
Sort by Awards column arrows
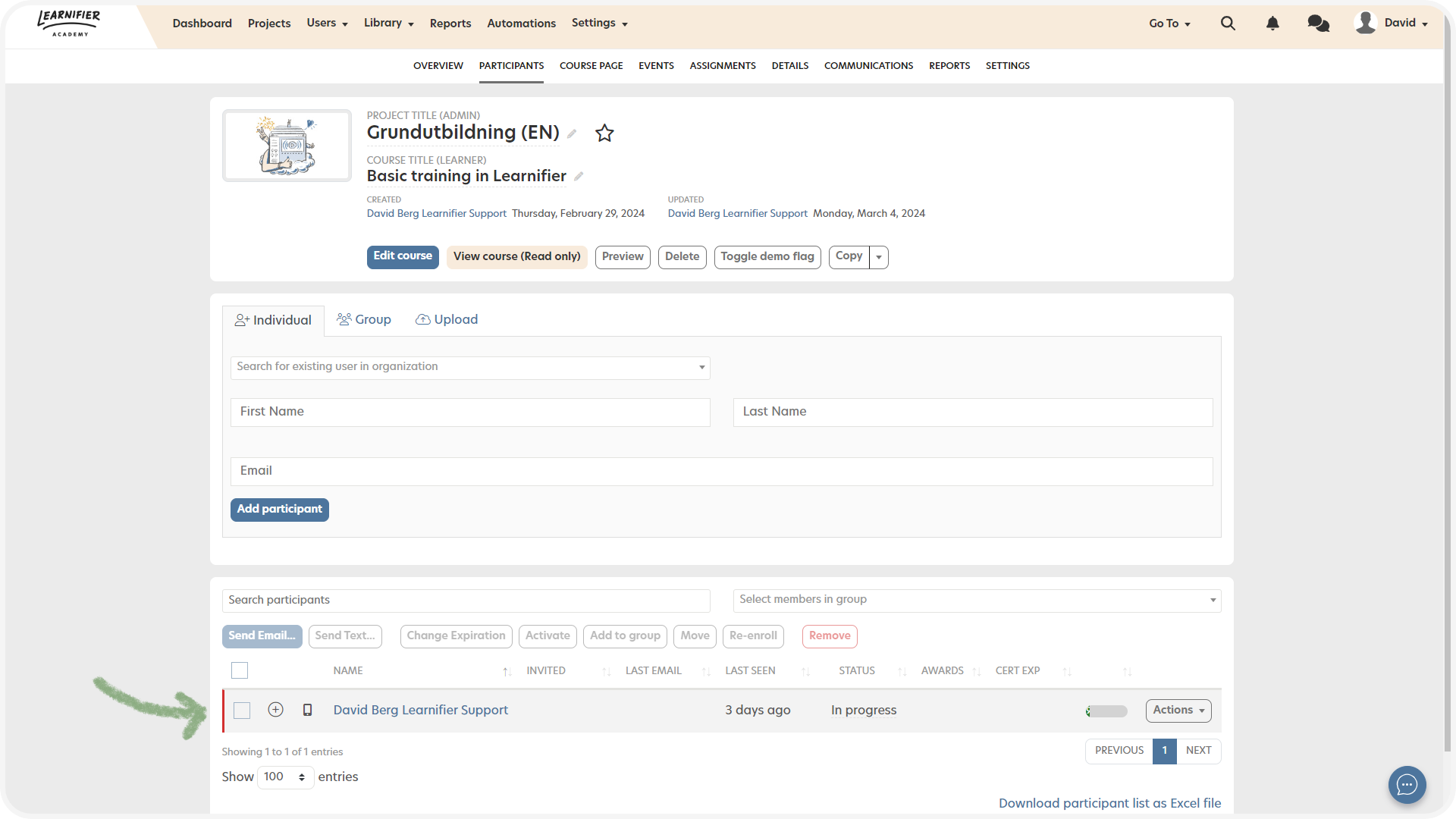(x=976, y=672)
